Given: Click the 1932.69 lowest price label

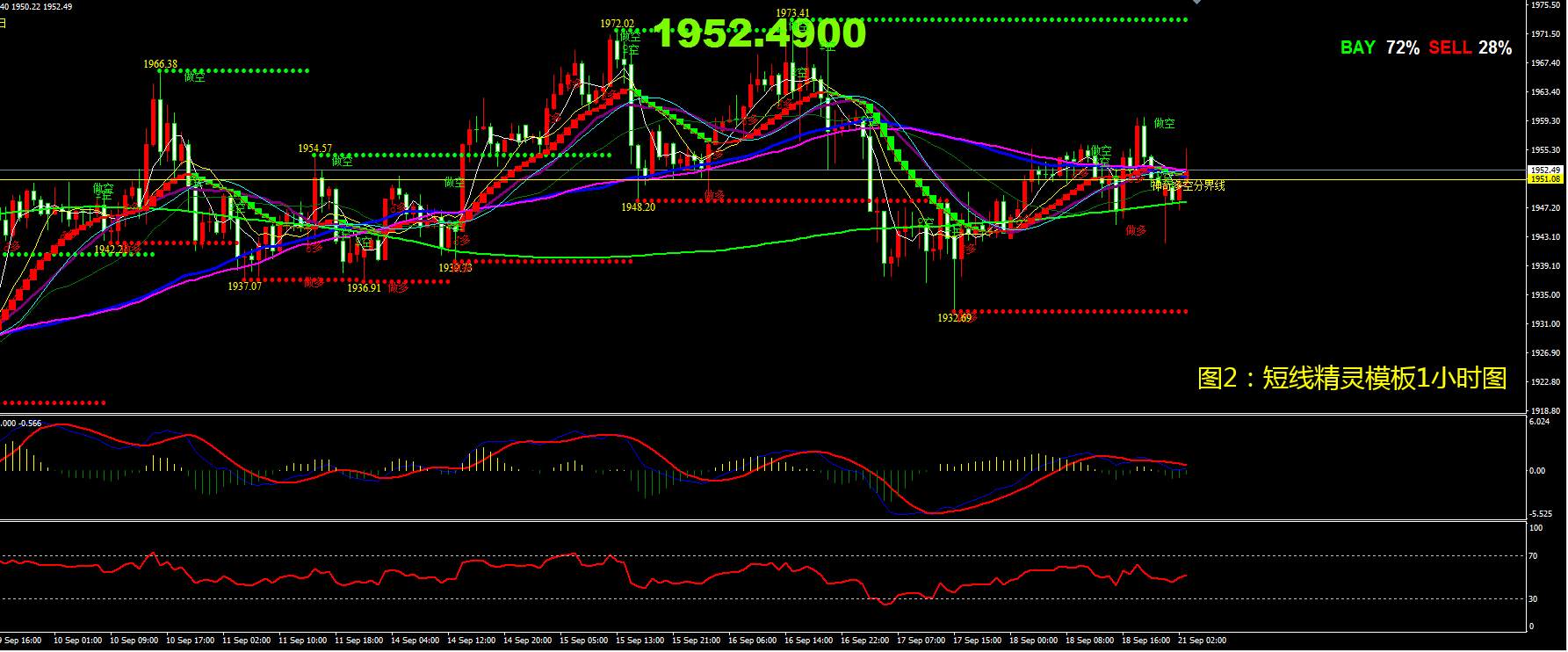Looking at the screenshot, I should pos(955,317).
